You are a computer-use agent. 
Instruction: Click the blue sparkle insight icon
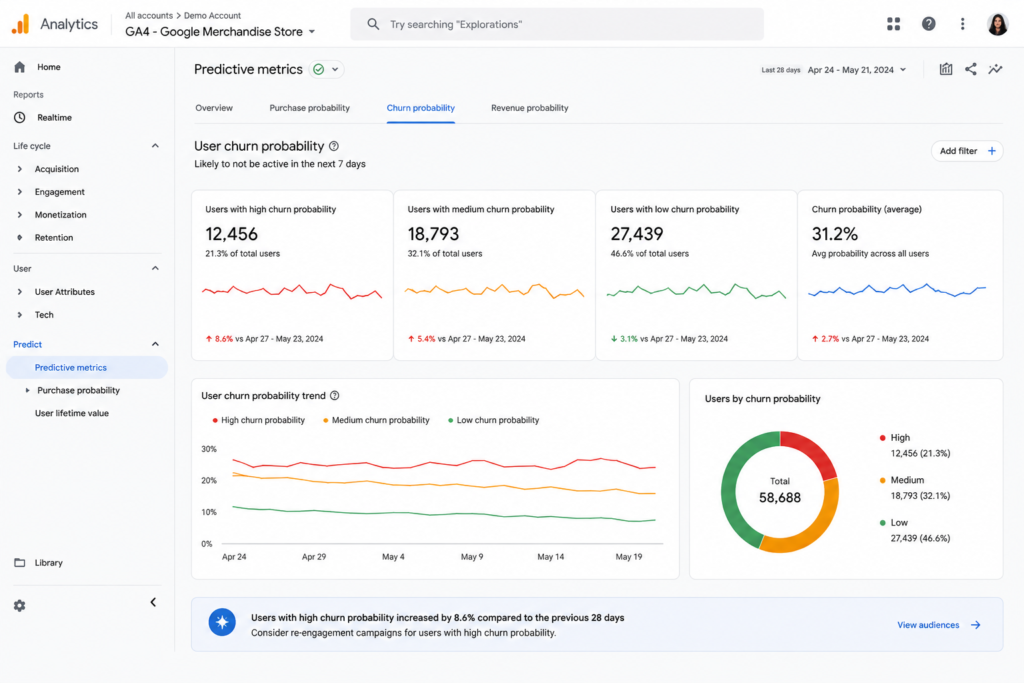tap(222, 622)
